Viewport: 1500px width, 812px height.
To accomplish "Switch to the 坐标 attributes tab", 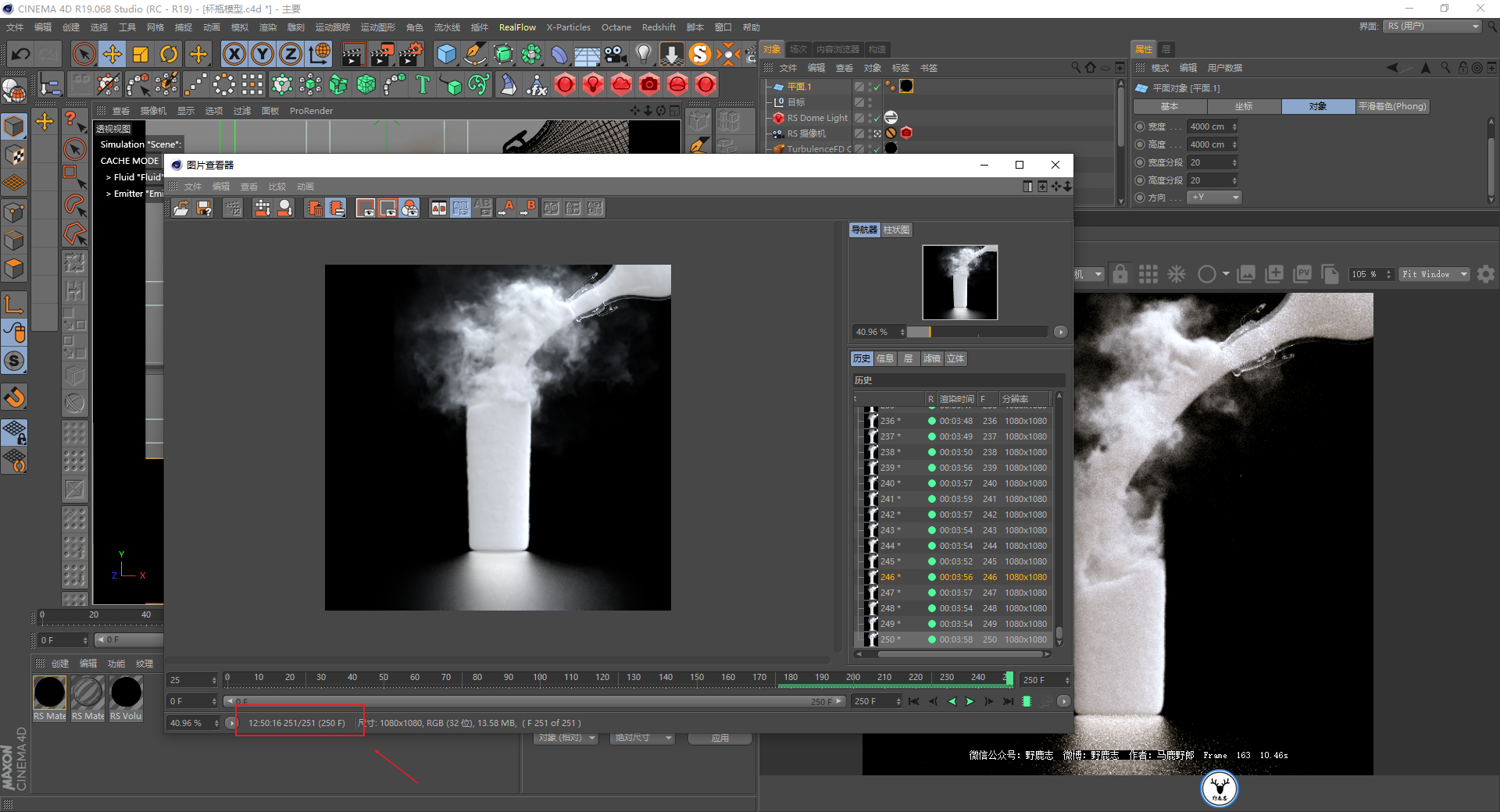I will tap(1243, 106).
